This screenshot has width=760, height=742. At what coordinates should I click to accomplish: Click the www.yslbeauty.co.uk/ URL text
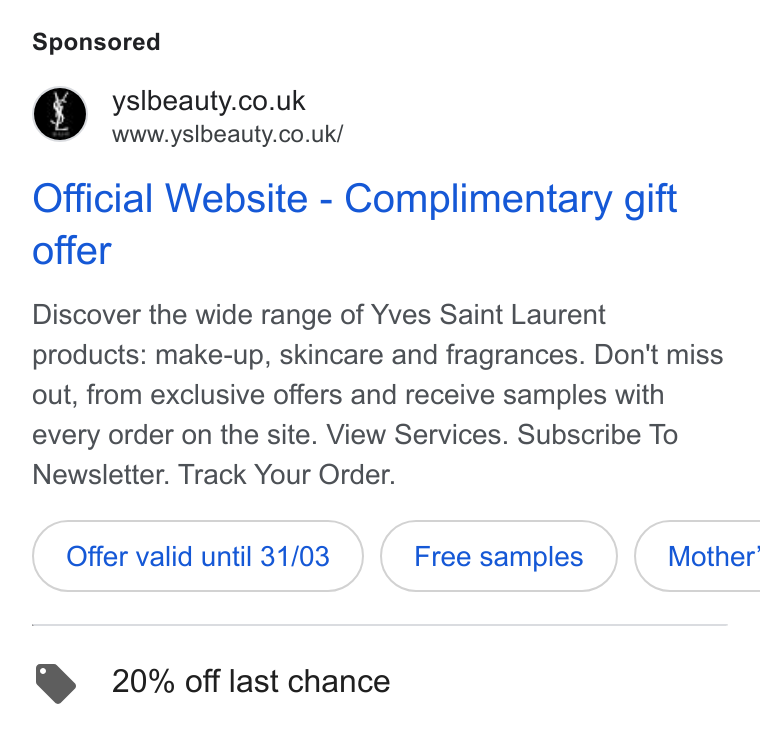pyautogui.click(x=227, y=134)
